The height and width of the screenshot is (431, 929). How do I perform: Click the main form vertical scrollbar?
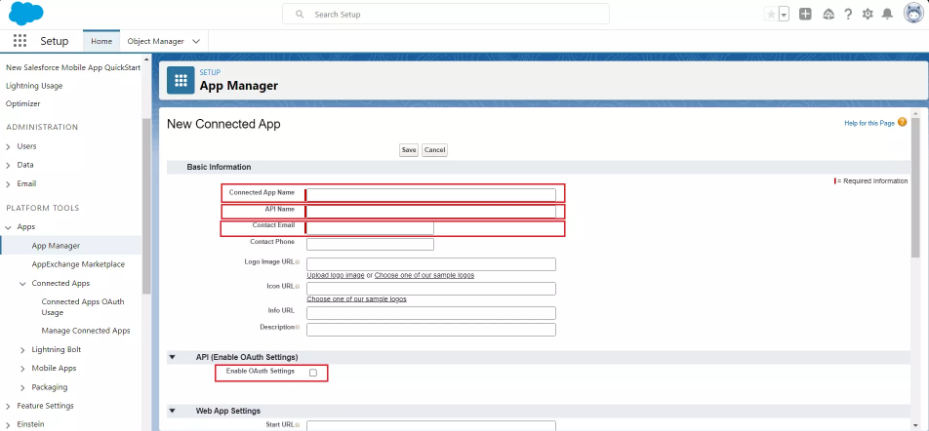pyautogui.click(x=915, y=187)
